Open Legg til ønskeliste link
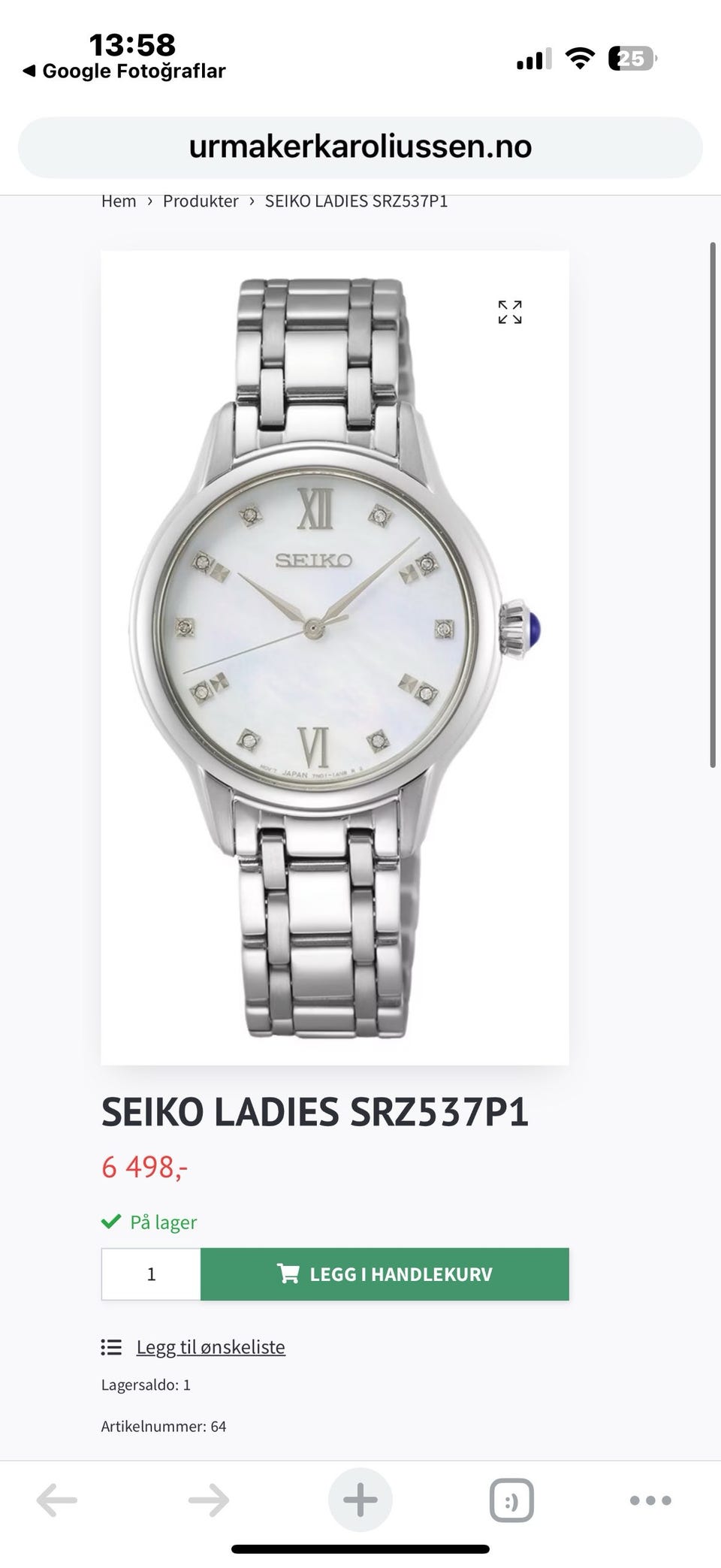This screenshot has height=1568, width=721. click(x=210, y=1347)
